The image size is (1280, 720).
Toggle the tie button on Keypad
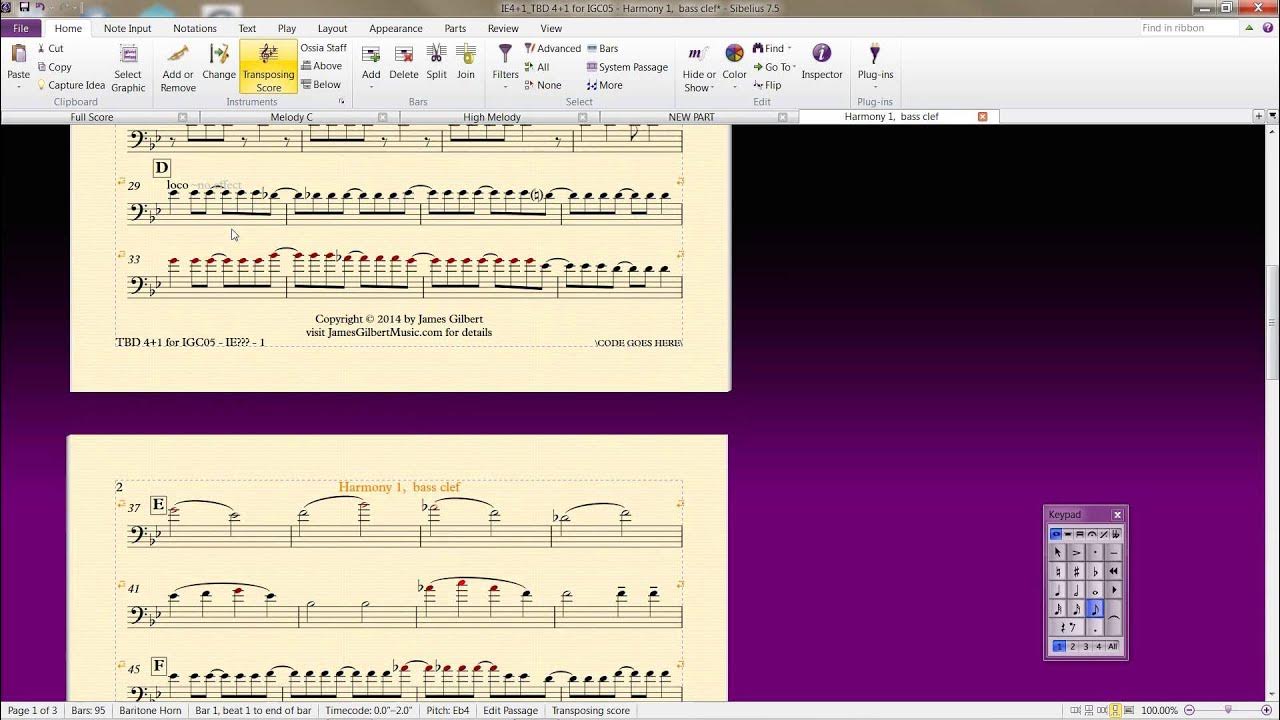point(1113,617)
